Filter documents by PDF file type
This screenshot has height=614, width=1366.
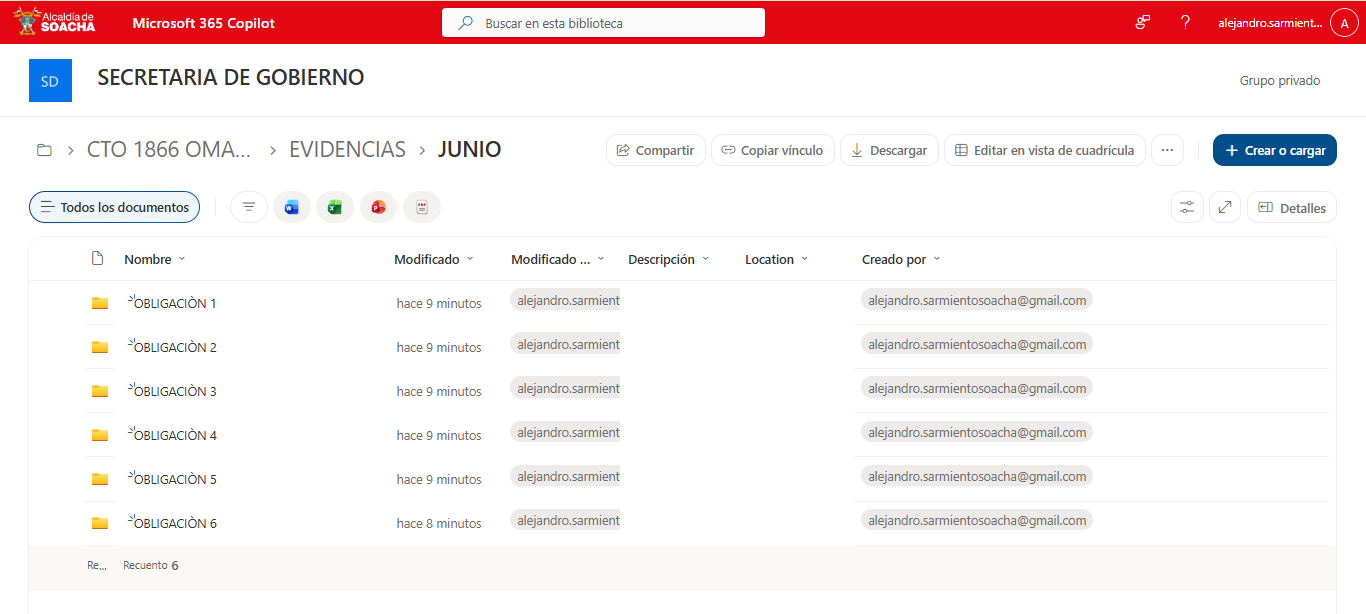pos(422,207)
